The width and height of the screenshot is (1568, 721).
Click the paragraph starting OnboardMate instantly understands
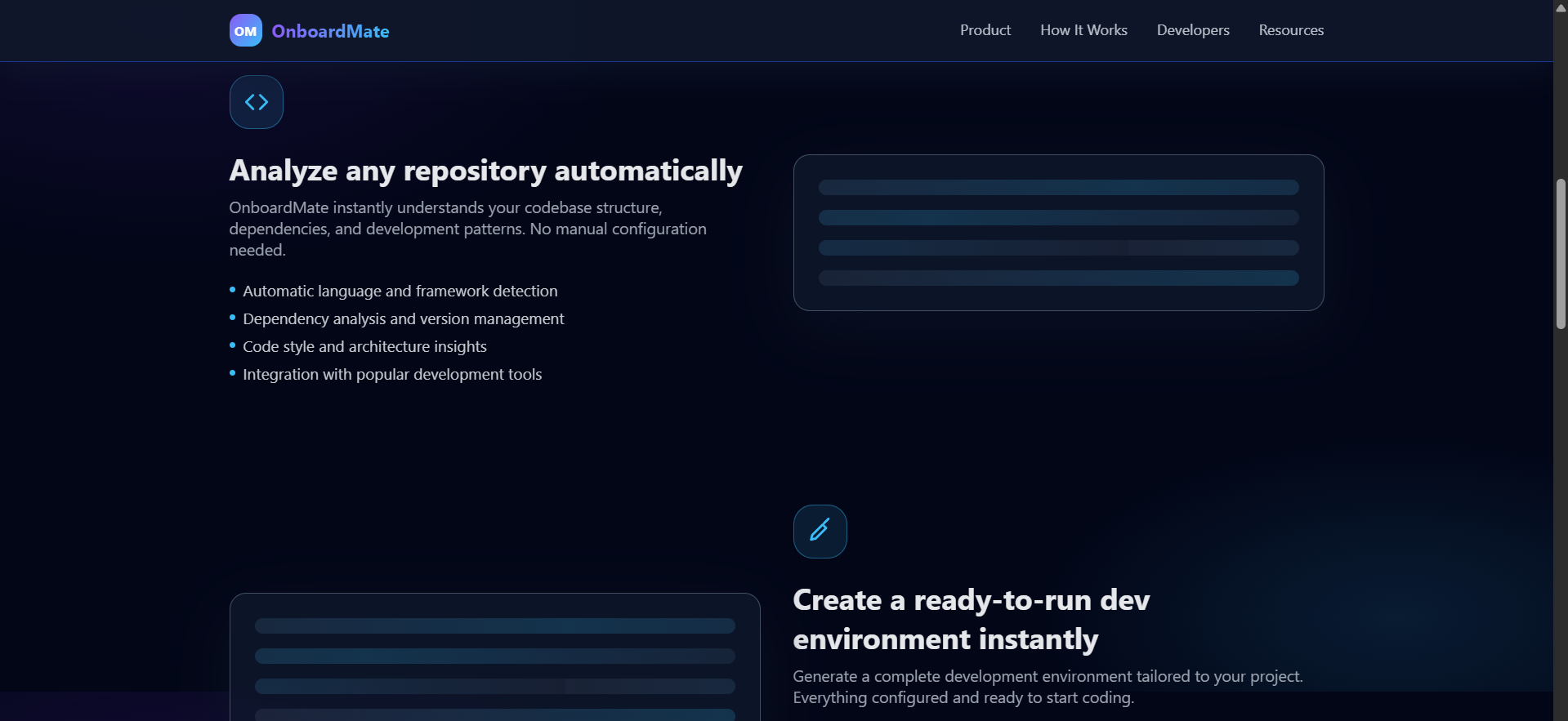pos(468,229)
